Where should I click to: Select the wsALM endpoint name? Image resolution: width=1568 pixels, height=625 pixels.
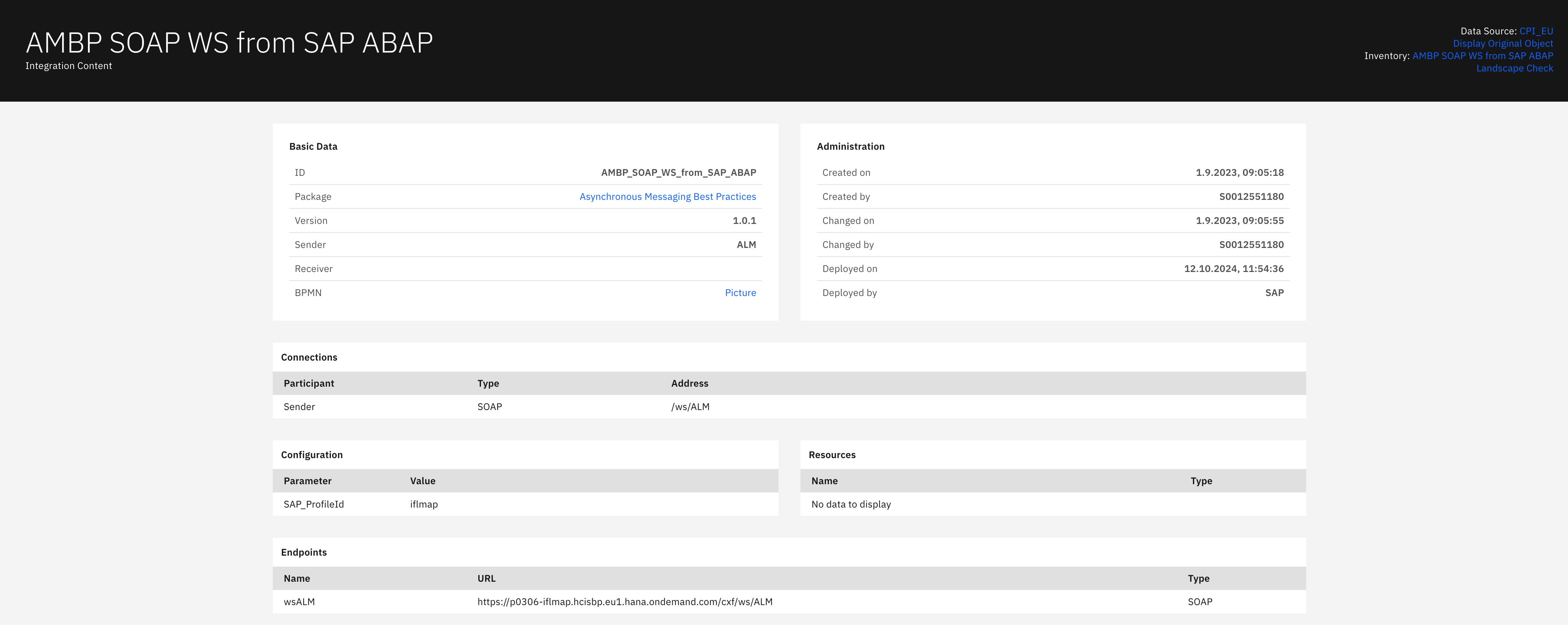(299, 602)
